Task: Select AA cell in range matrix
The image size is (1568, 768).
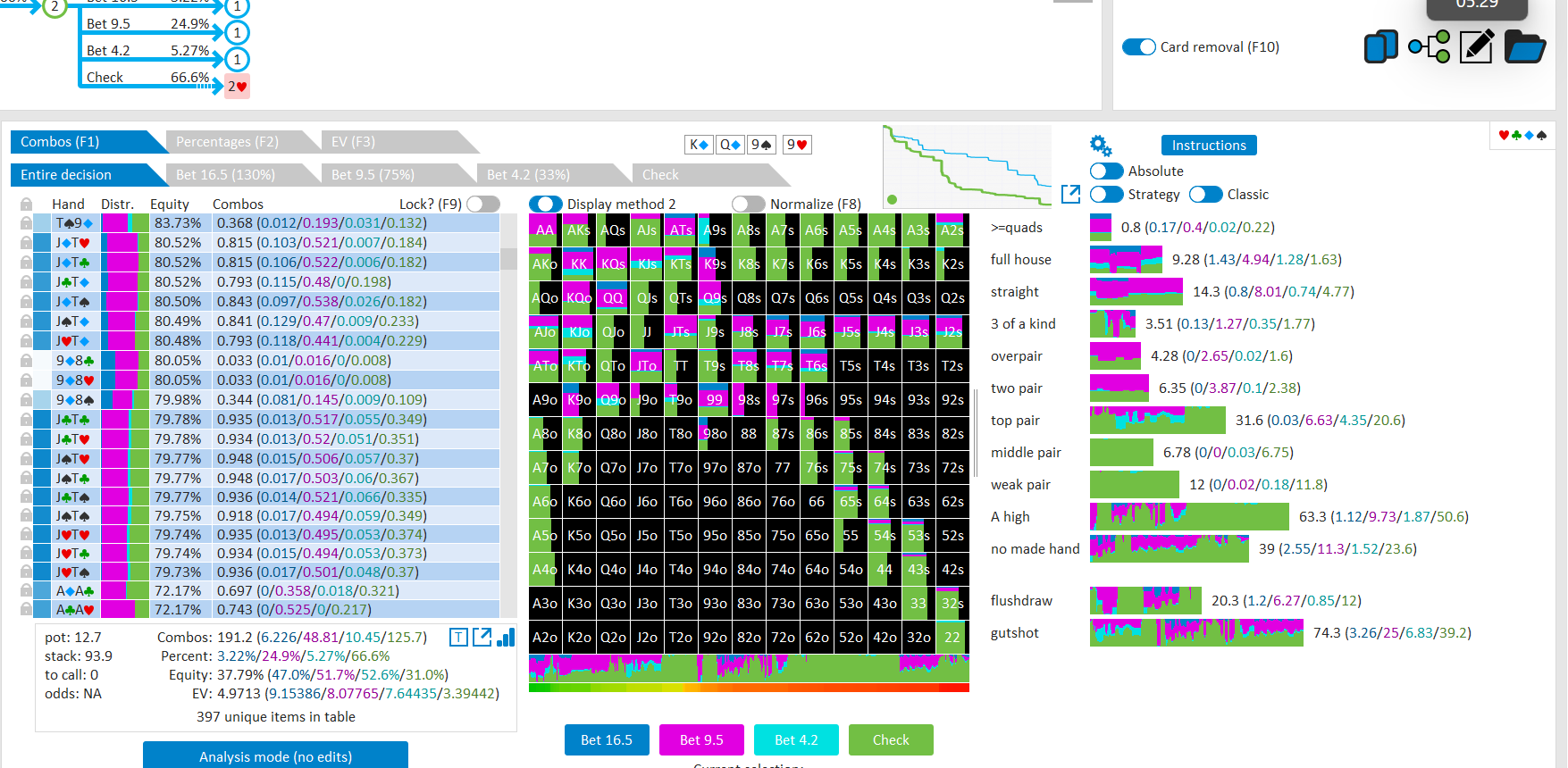Action: pyautogui.click(x=545, y=230)
